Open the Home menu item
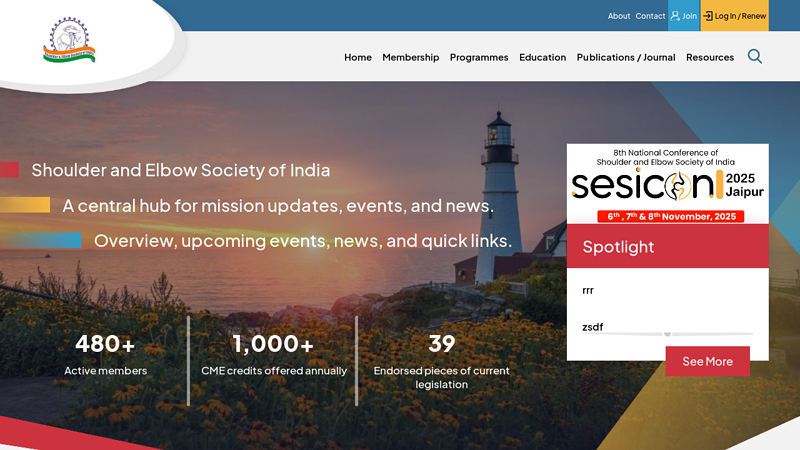The image size is (800, 450). point(358,57)
